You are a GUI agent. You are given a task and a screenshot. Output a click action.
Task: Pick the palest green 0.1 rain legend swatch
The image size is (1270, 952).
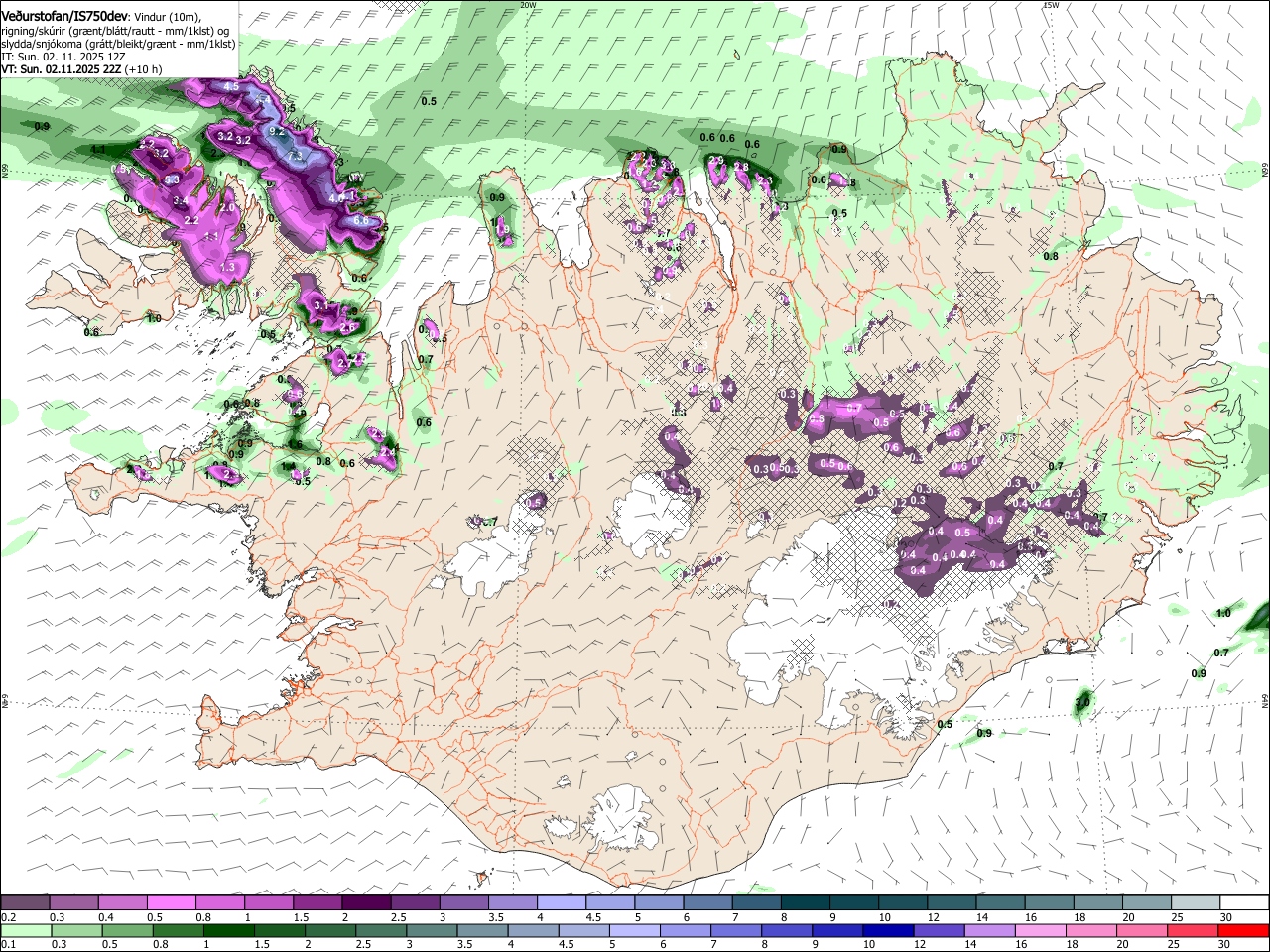pos(26,930)
